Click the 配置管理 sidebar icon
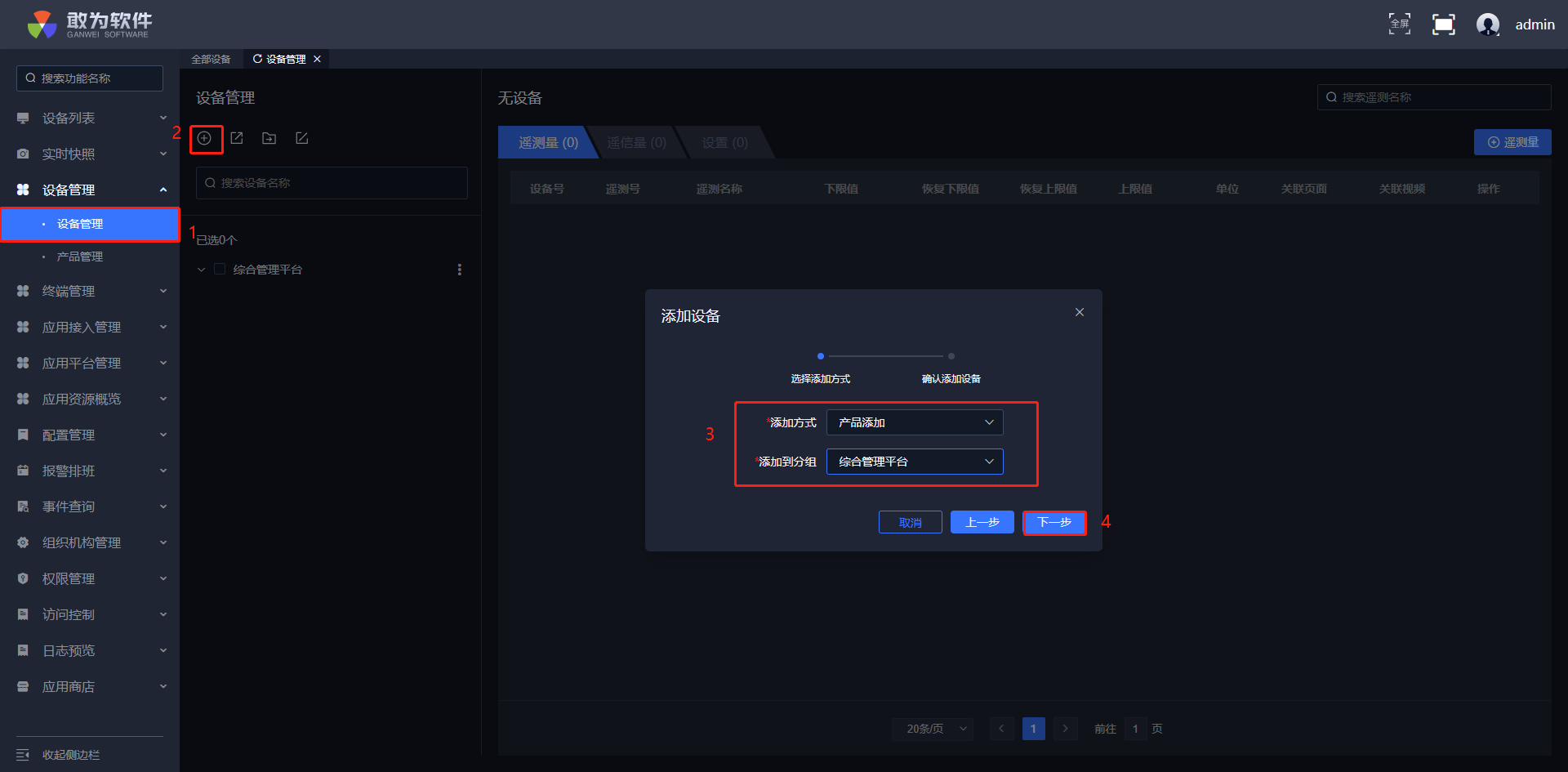Screen dimensions: 1568x772 [x=23, y=435]
